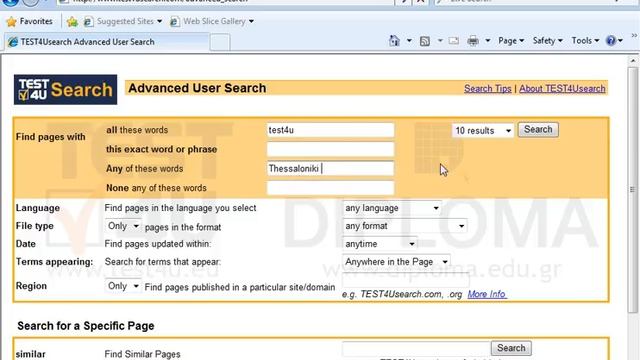Click 'None any of these words' field

click(330, 188)
